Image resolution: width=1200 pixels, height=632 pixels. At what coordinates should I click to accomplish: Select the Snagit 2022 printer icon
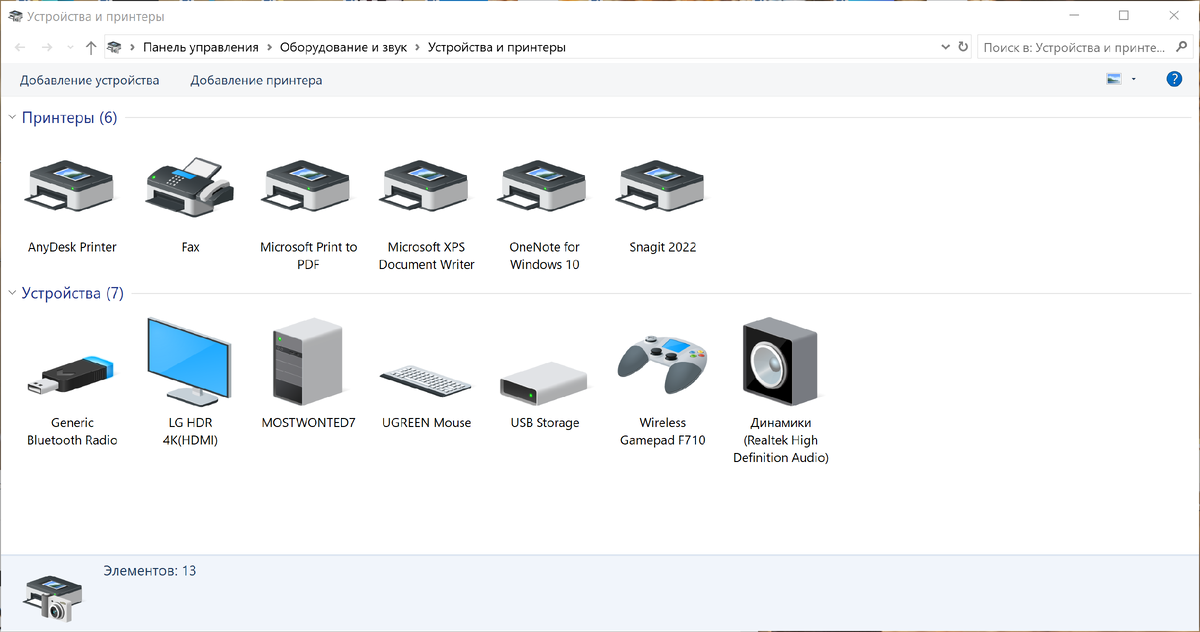pos(662,188)
